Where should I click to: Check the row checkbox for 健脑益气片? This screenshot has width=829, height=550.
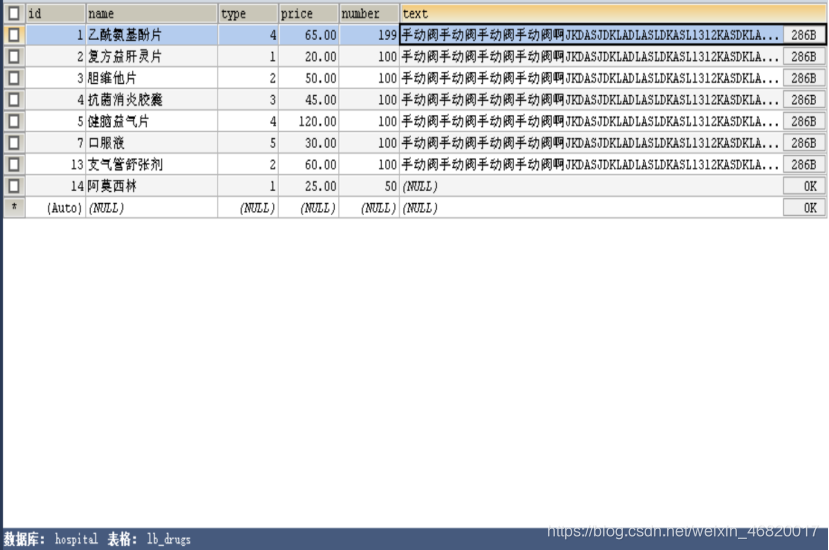pyautogui.click(x=14, y=121)
